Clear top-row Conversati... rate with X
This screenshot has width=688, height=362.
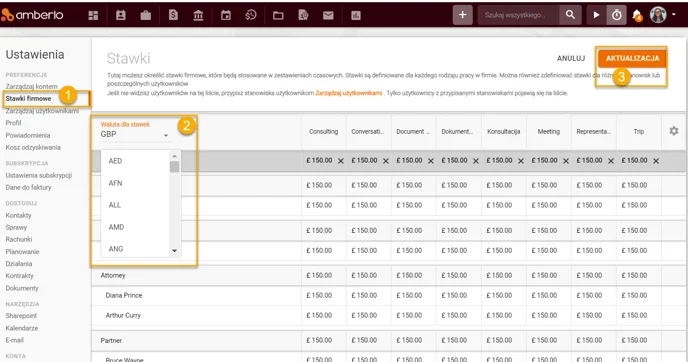point(386,161)
